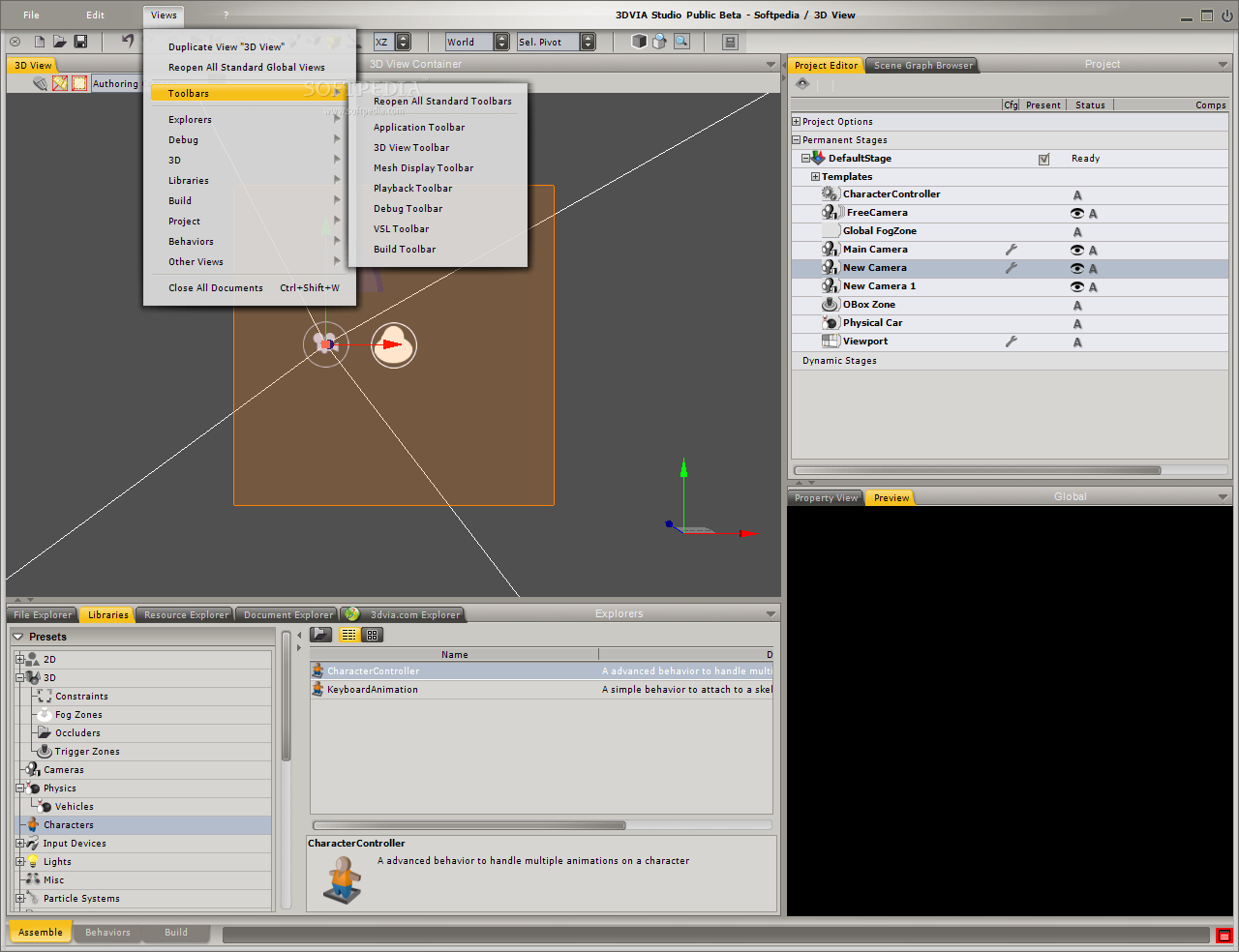Click the CharacterController gear icon in Project Editor
Image resolution: width=1239 pixels, height=952 pixels.
tap(831, 194)
